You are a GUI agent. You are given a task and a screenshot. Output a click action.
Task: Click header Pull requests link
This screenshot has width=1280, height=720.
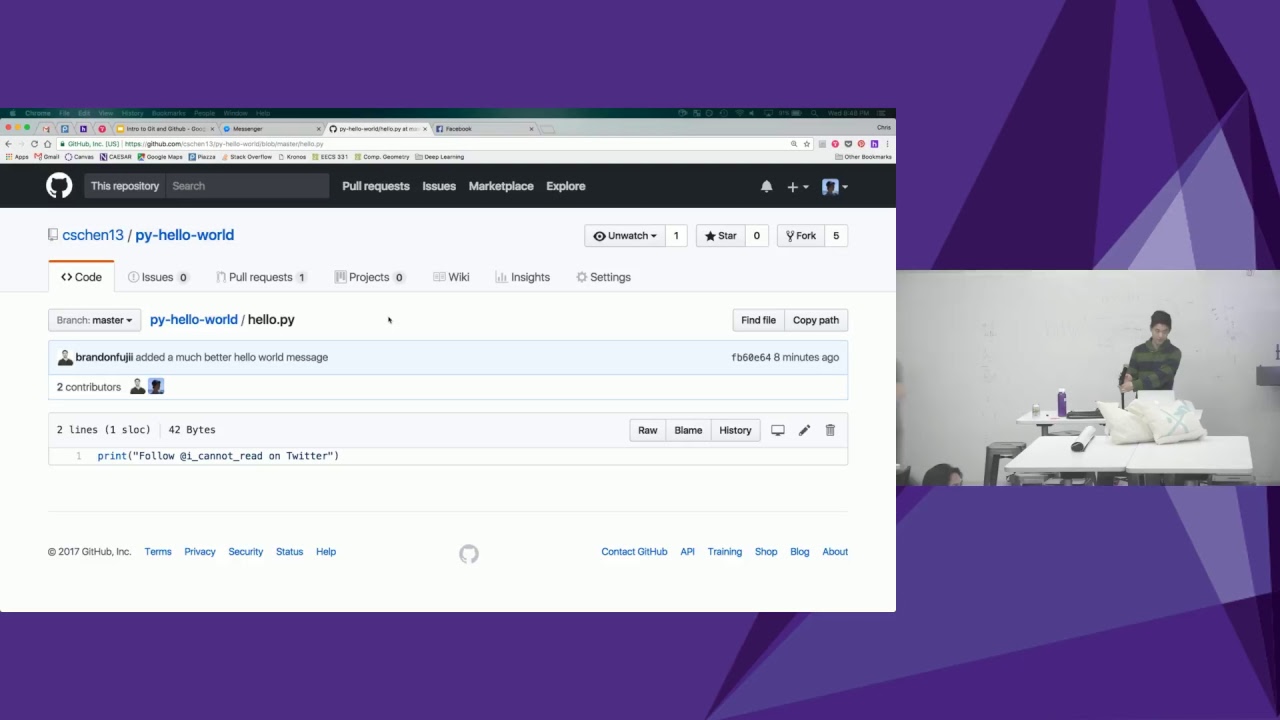pyautogui.click(x=376, y=186)
